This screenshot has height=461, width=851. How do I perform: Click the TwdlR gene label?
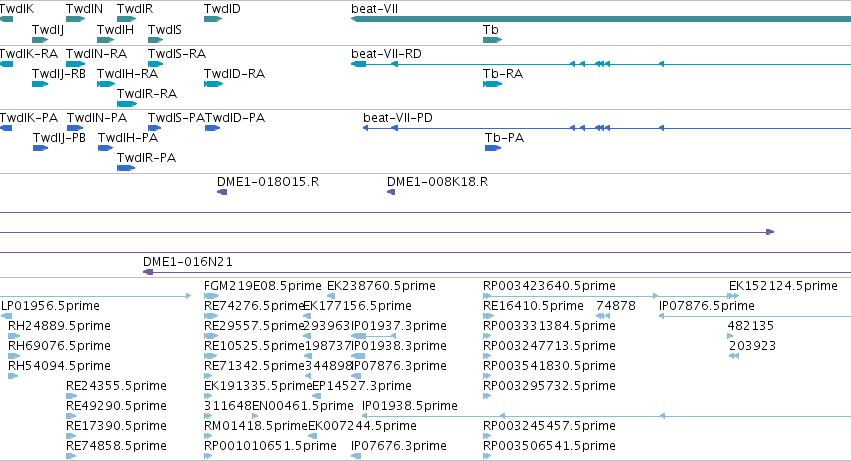135,9
